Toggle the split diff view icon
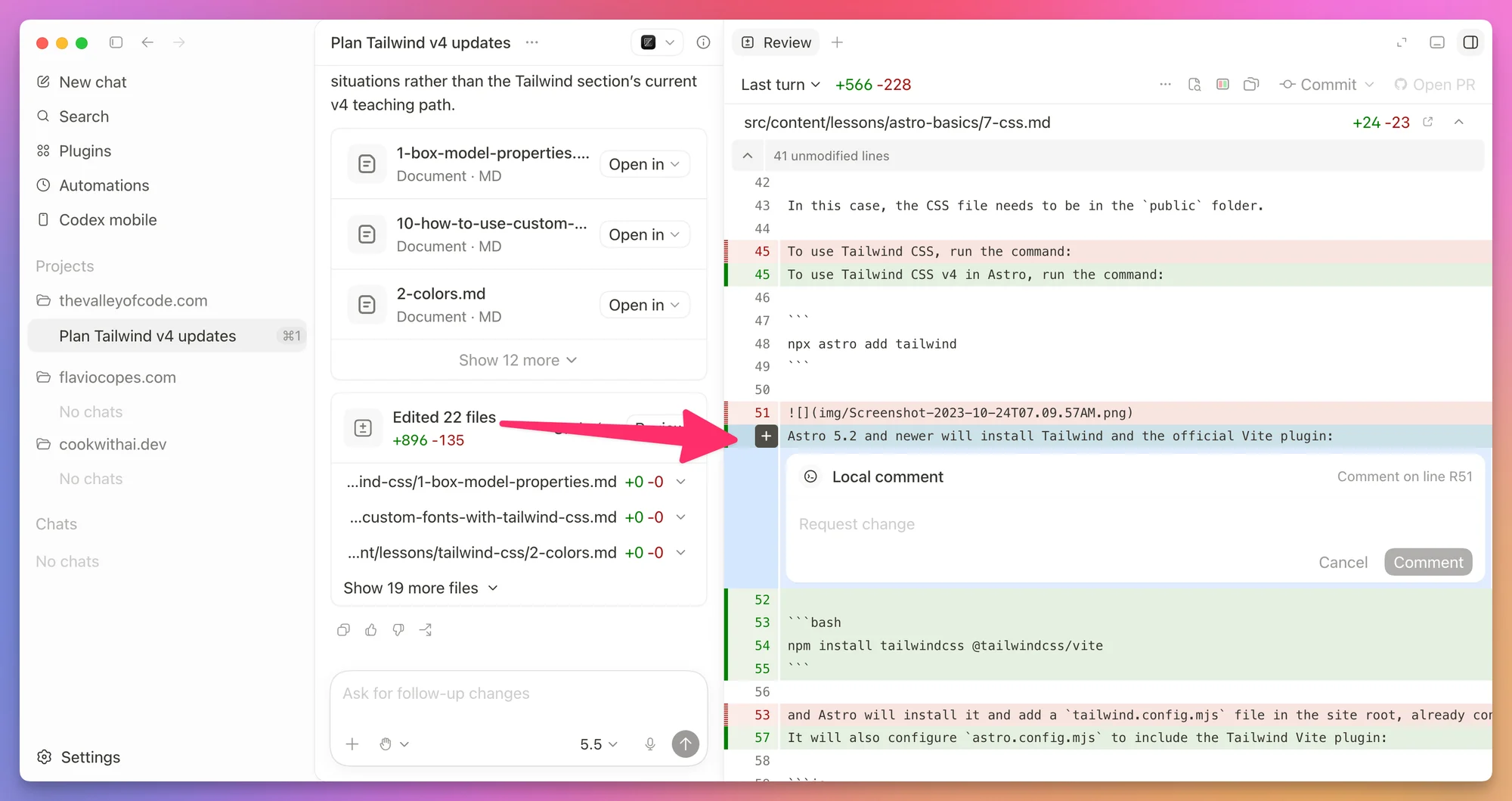Viewport: 1512px width, 801px height. (x=1222, y=85)
